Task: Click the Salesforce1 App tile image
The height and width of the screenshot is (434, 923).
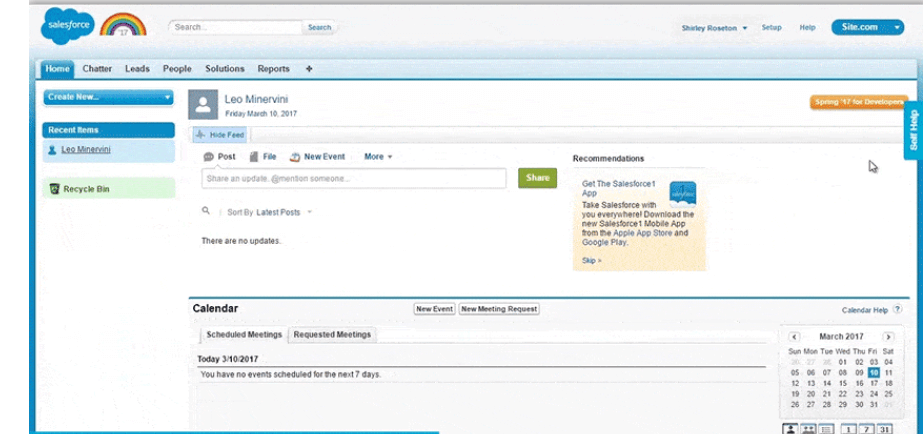Action: [x=683, y=193]
